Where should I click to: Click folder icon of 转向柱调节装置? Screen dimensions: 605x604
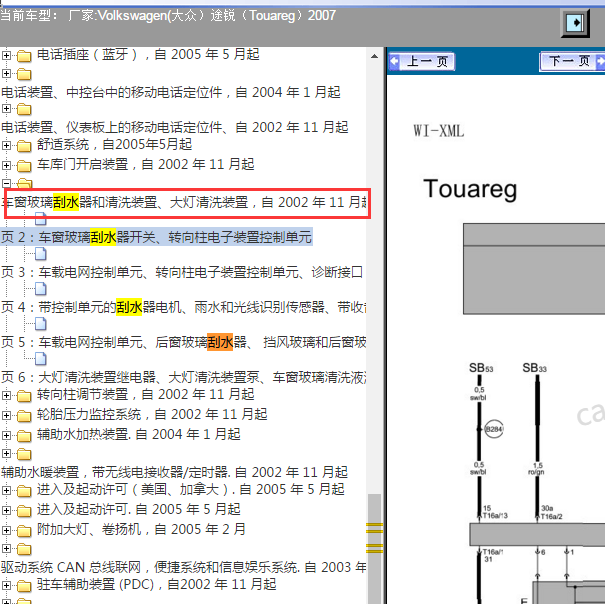(x=24, y=396)
